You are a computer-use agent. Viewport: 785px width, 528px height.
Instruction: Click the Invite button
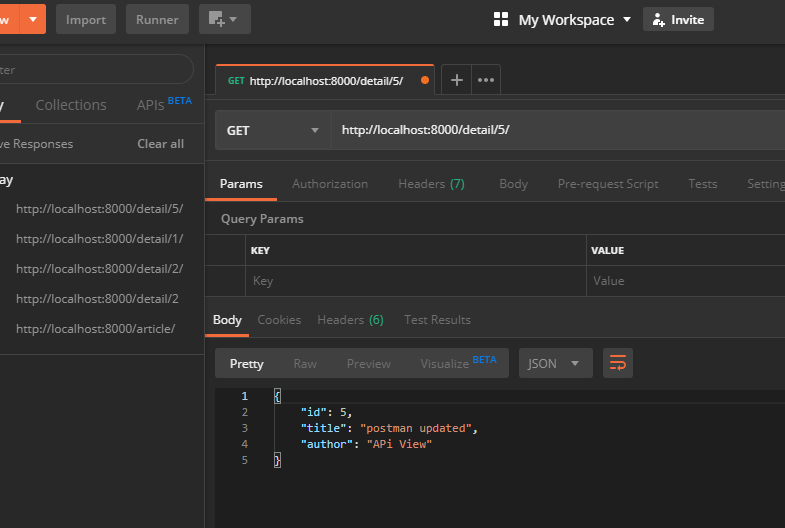678,20
